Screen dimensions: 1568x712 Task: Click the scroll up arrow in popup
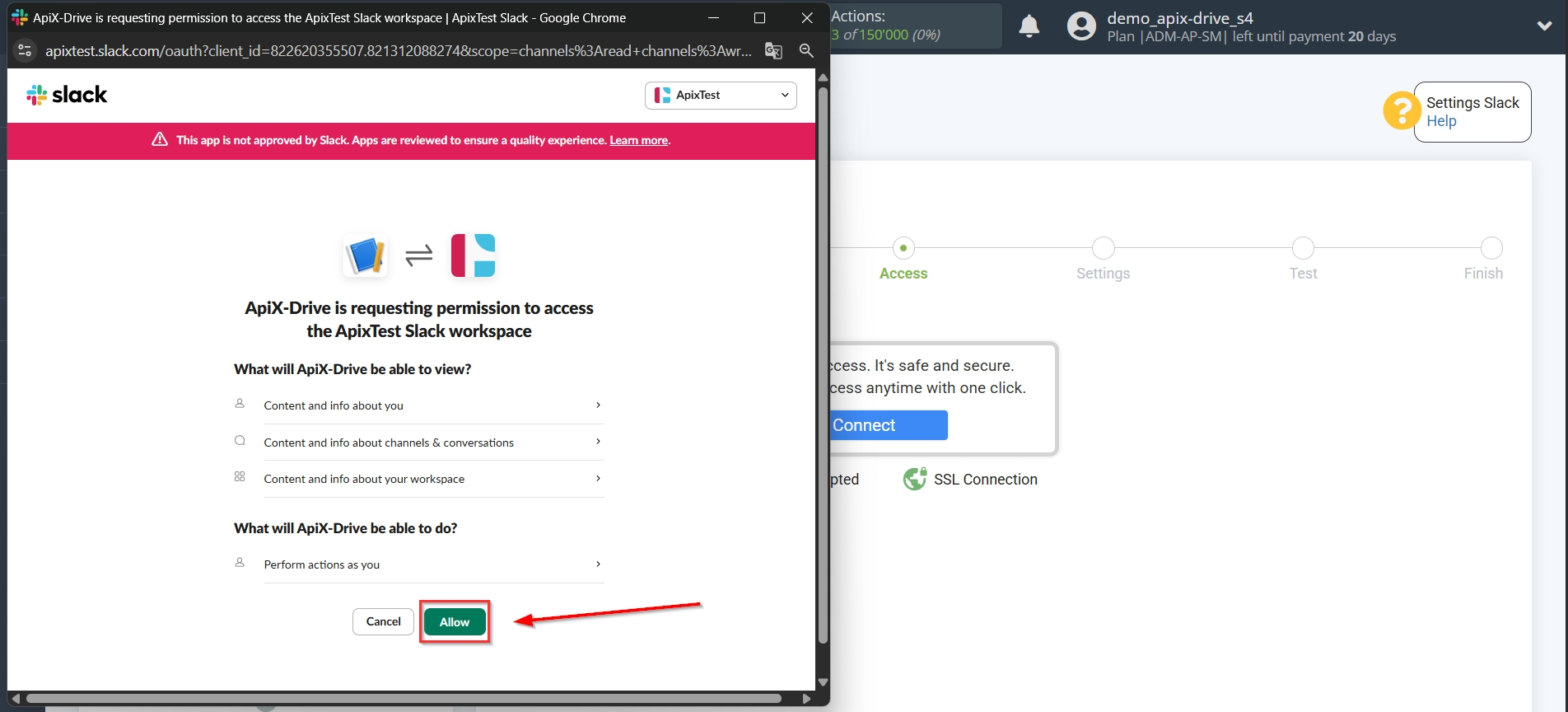tap(823, 77)
